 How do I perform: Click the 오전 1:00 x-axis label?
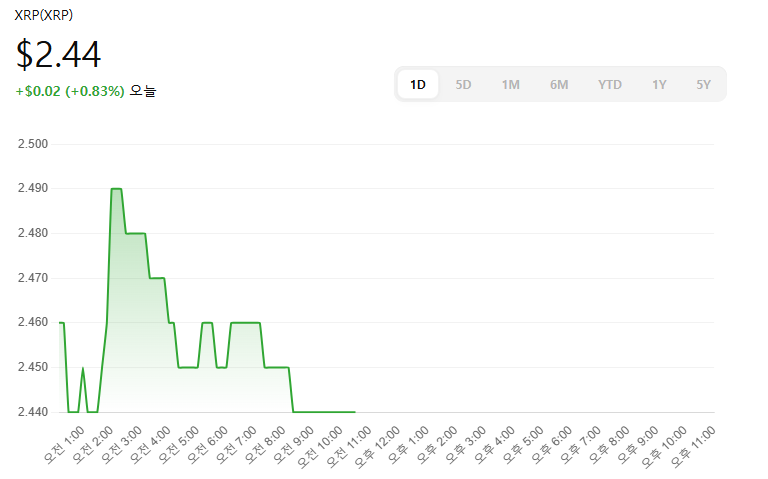64,445
